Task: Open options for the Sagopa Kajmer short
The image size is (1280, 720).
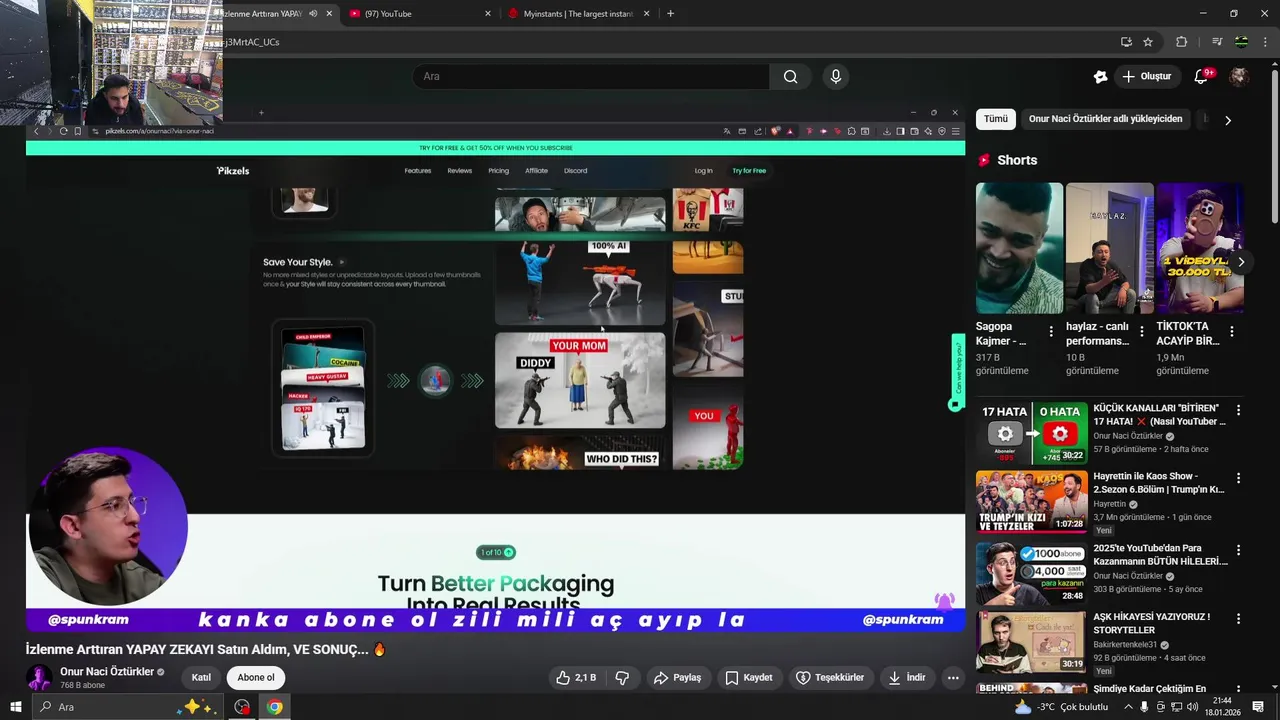Action: [1050, 331]
